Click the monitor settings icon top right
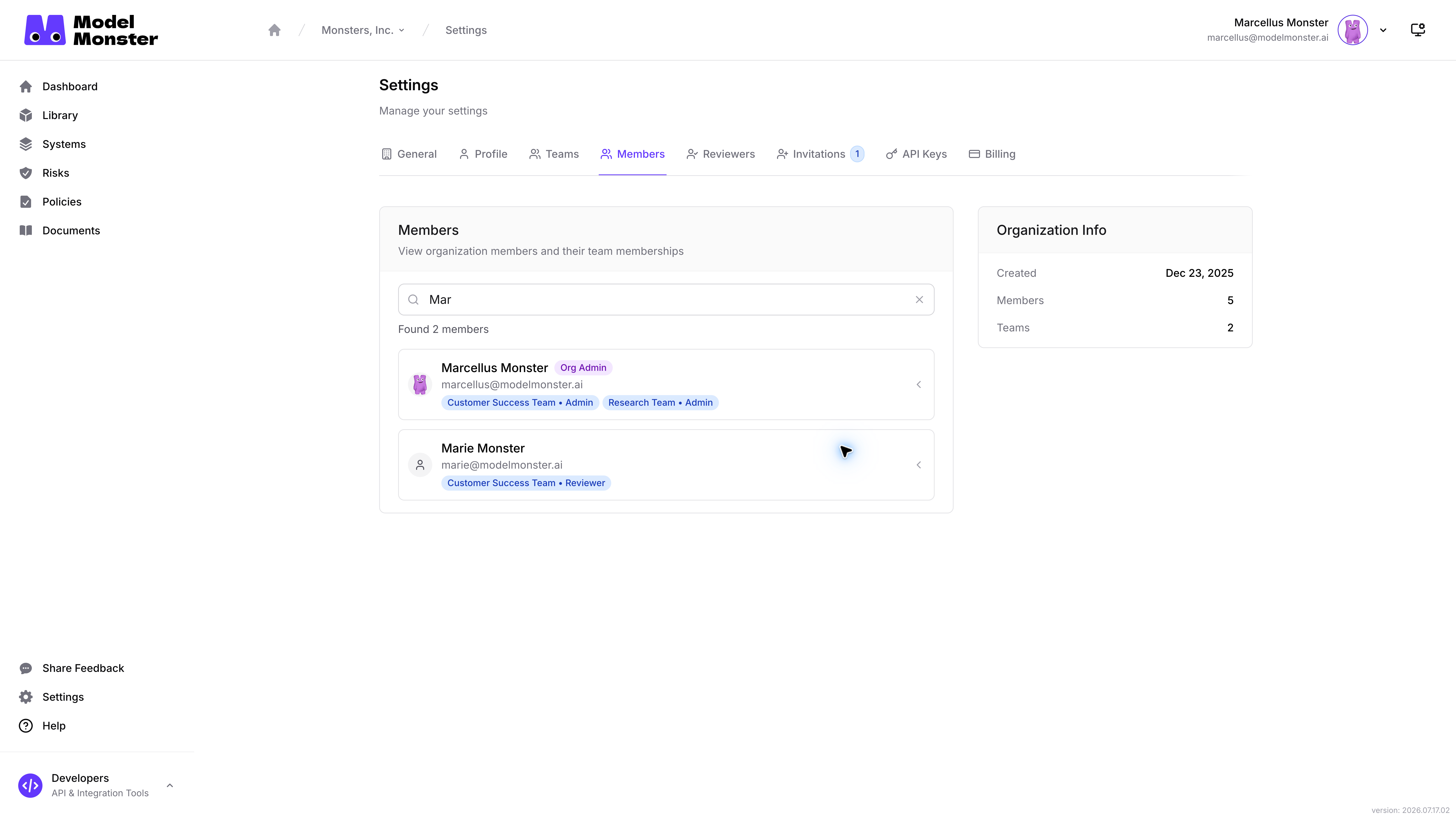The width and height of the screenshot is (1456, 819). 1418,30
